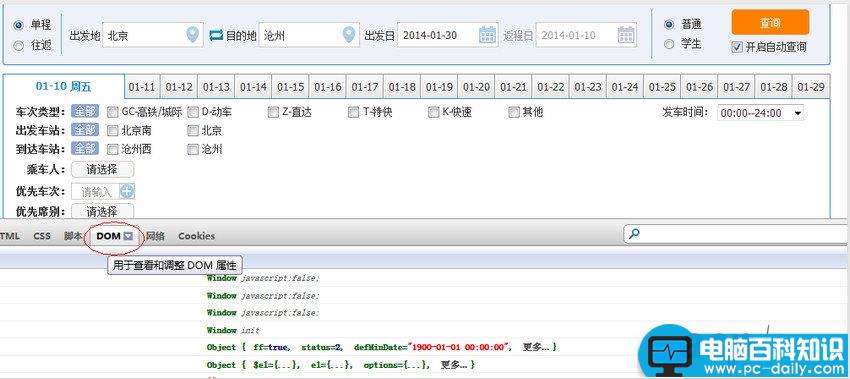This screenshot has width=850, height=379.
Task: Click the 优先车次 请输入 input field
Action: coord(96,191)
